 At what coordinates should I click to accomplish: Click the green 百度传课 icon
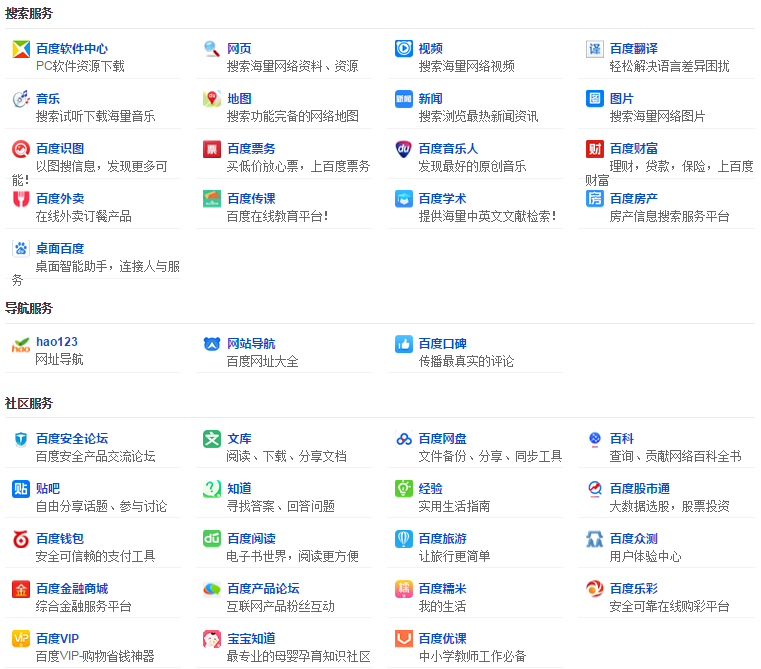click(212, 199)
